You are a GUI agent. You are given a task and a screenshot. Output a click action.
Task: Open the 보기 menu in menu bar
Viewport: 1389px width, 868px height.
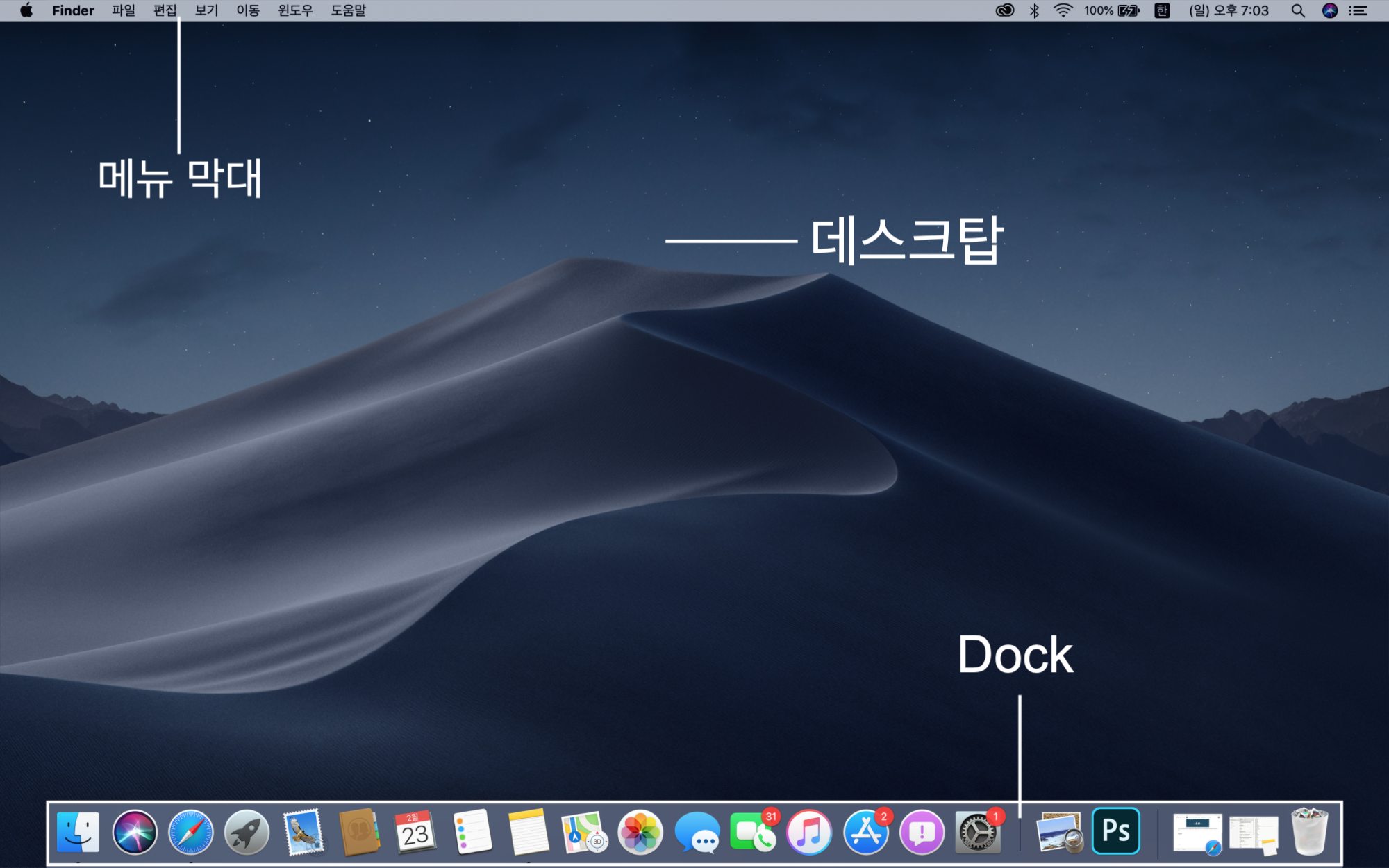(x=206, y=10)
